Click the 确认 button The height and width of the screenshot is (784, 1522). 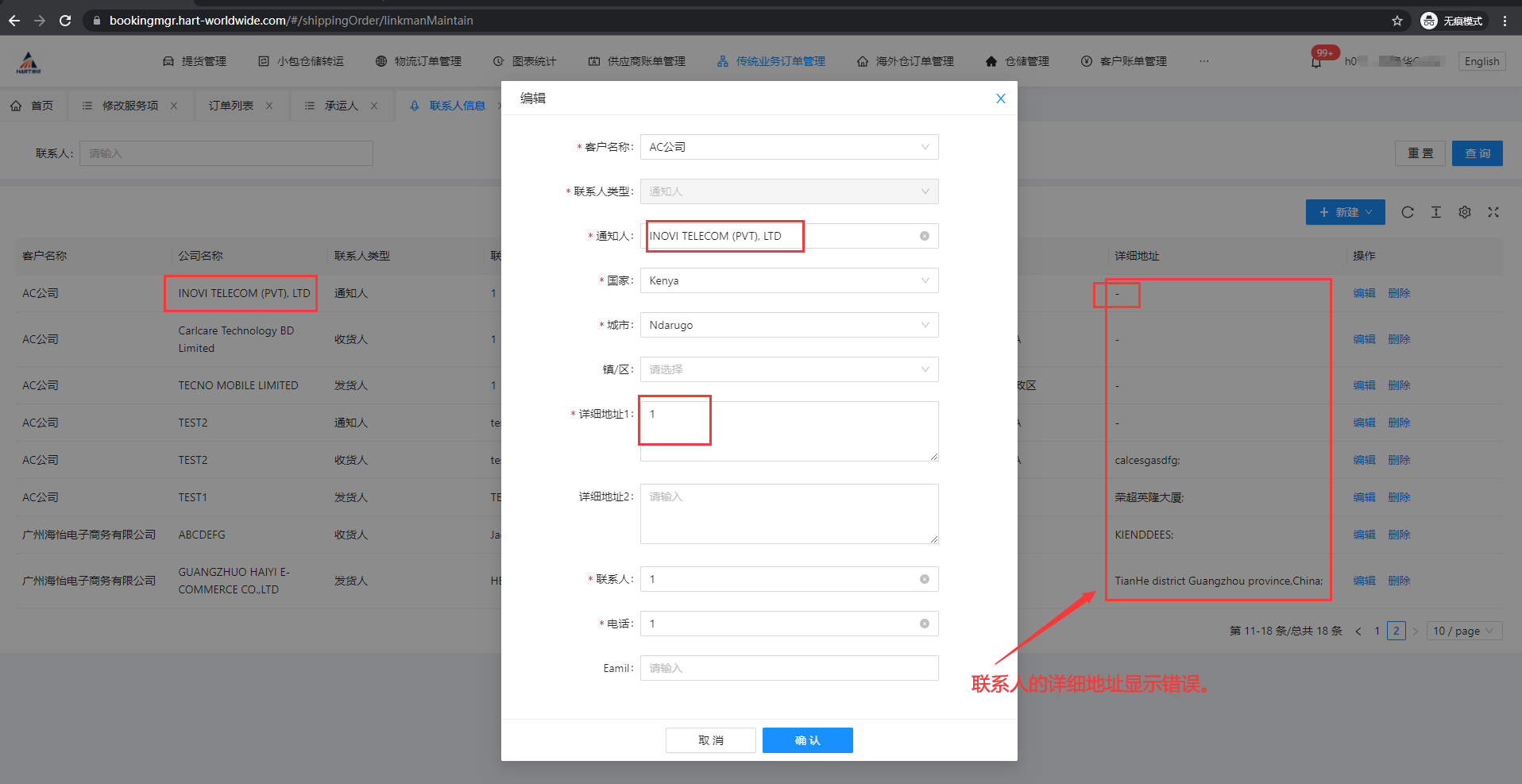807,740
